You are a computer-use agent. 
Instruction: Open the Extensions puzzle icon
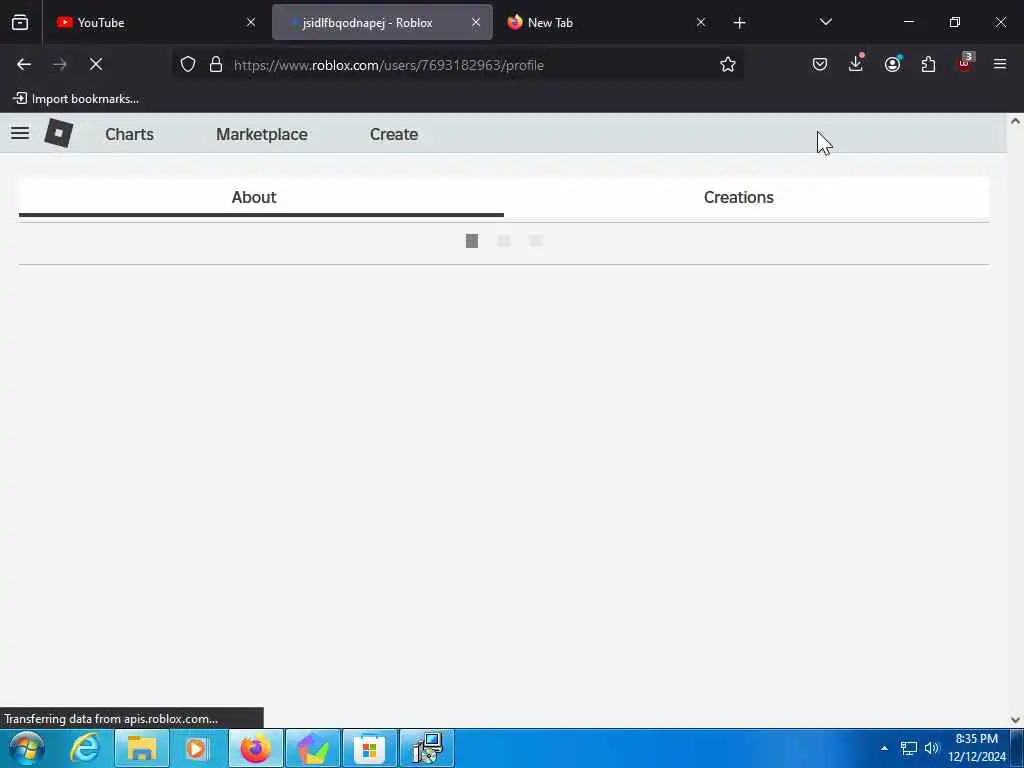pyautogui.click(x=928, y=64)
